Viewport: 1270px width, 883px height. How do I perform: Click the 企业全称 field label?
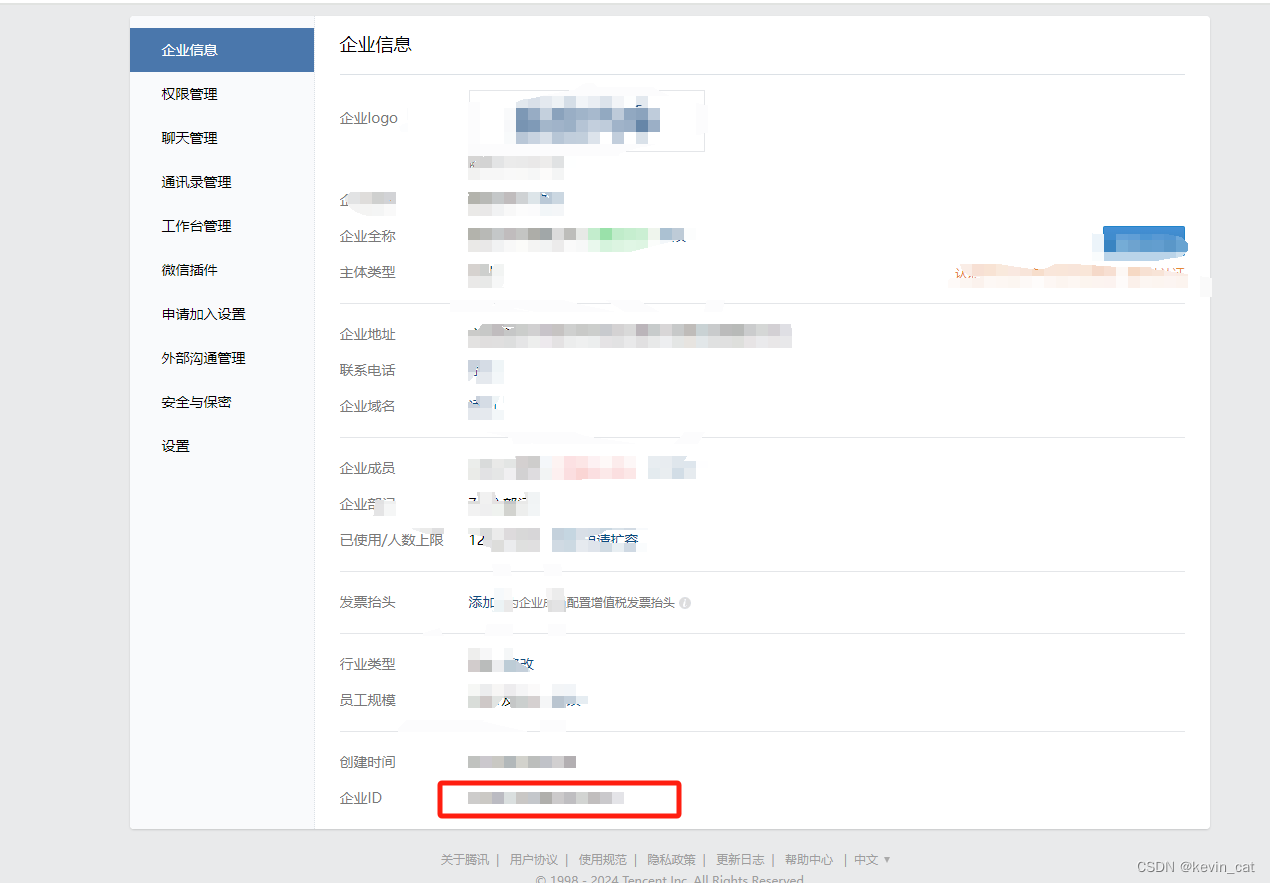368,236
